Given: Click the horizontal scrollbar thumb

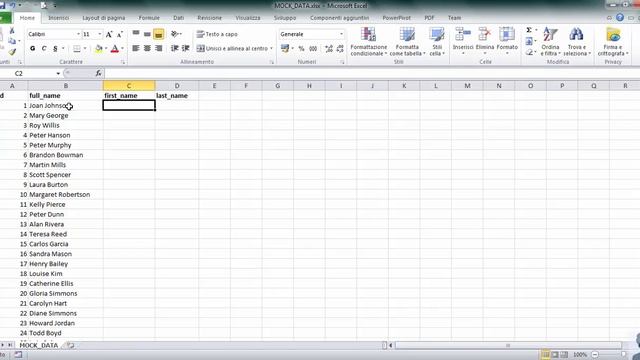Looking at the screenshot, I should click(508, 346).
